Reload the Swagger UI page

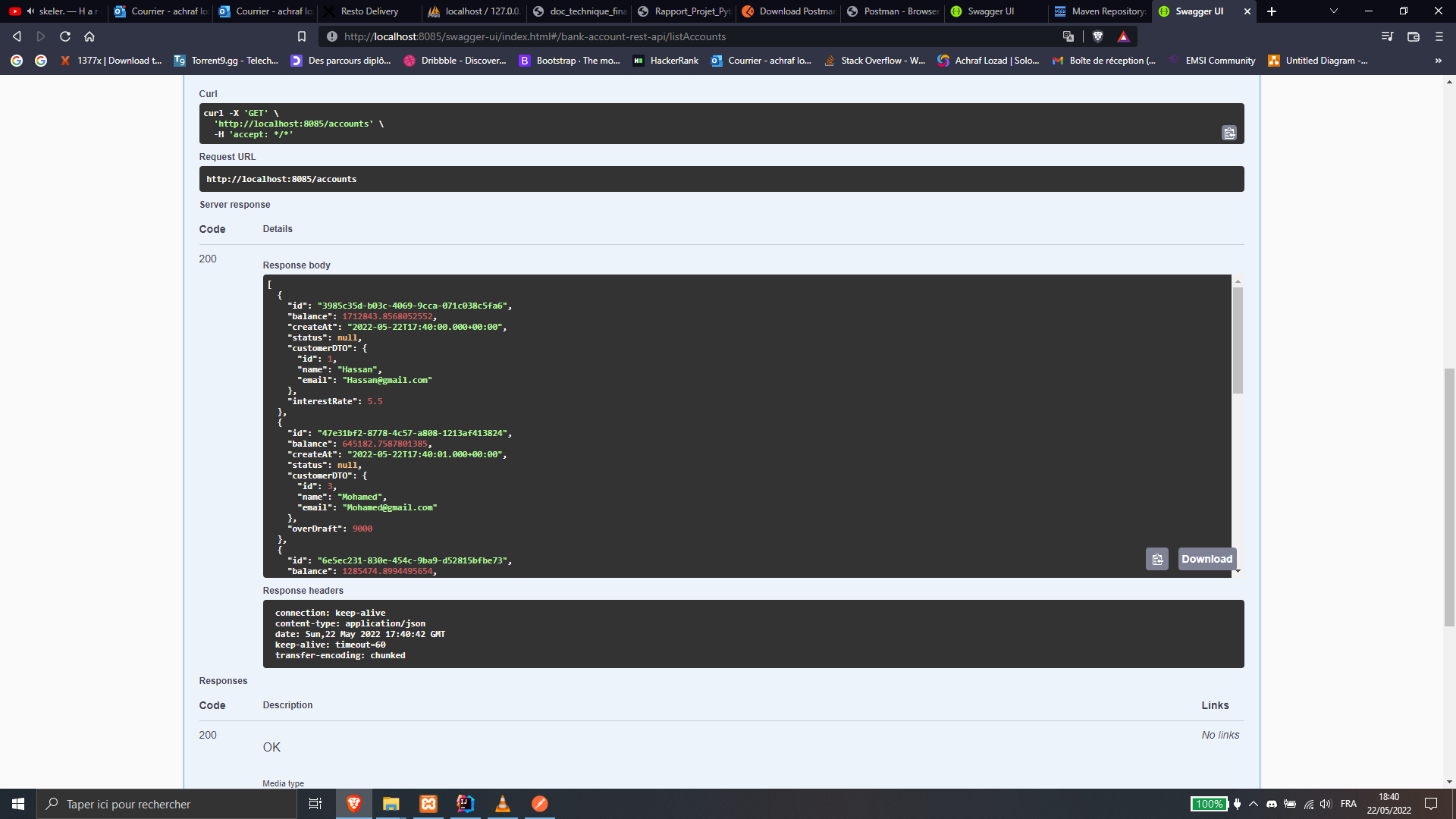pos(65,35)
